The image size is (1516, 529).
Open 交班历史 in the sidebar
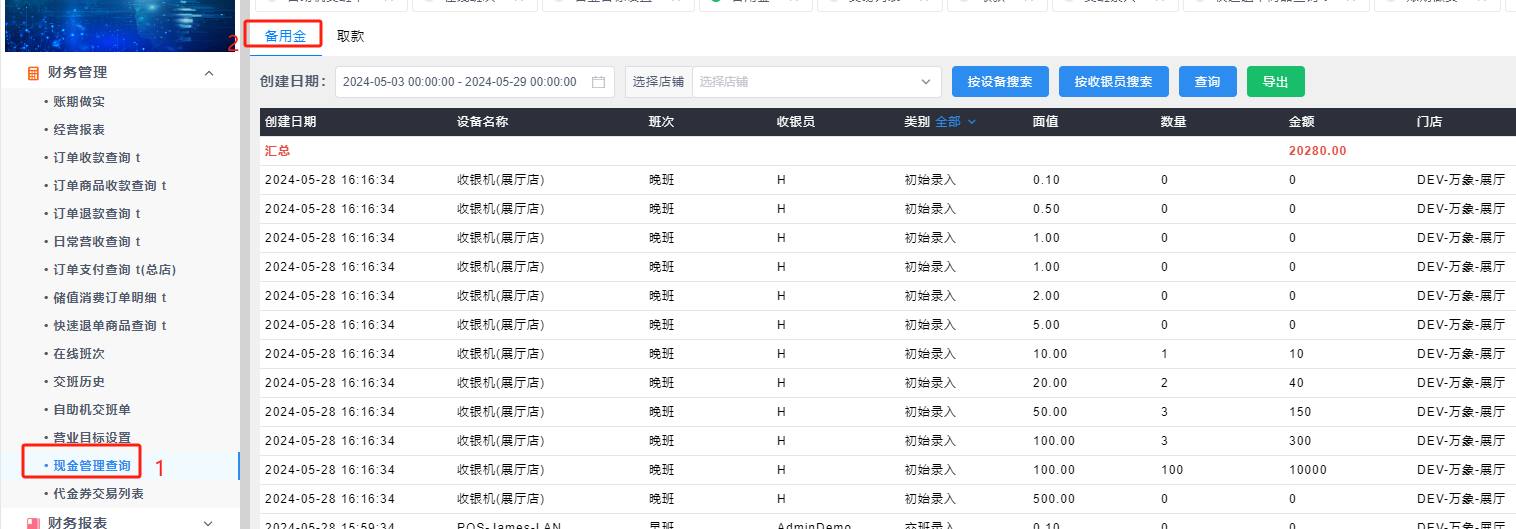point(79,382)
